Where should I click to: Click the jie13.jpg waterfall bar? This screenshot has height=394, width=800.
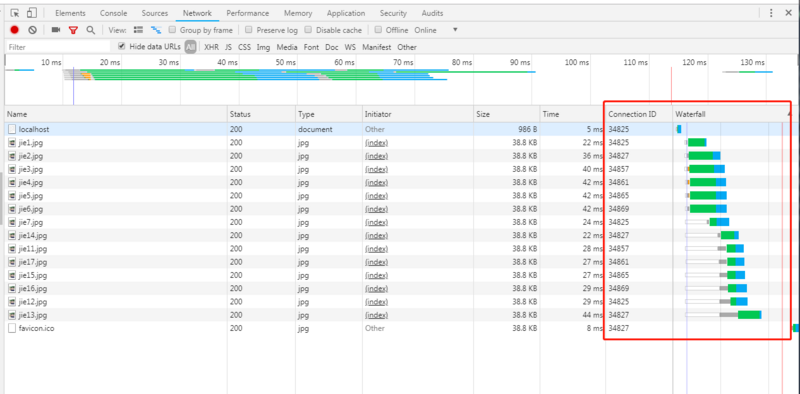pyautogui.click(x=749, y=315)
